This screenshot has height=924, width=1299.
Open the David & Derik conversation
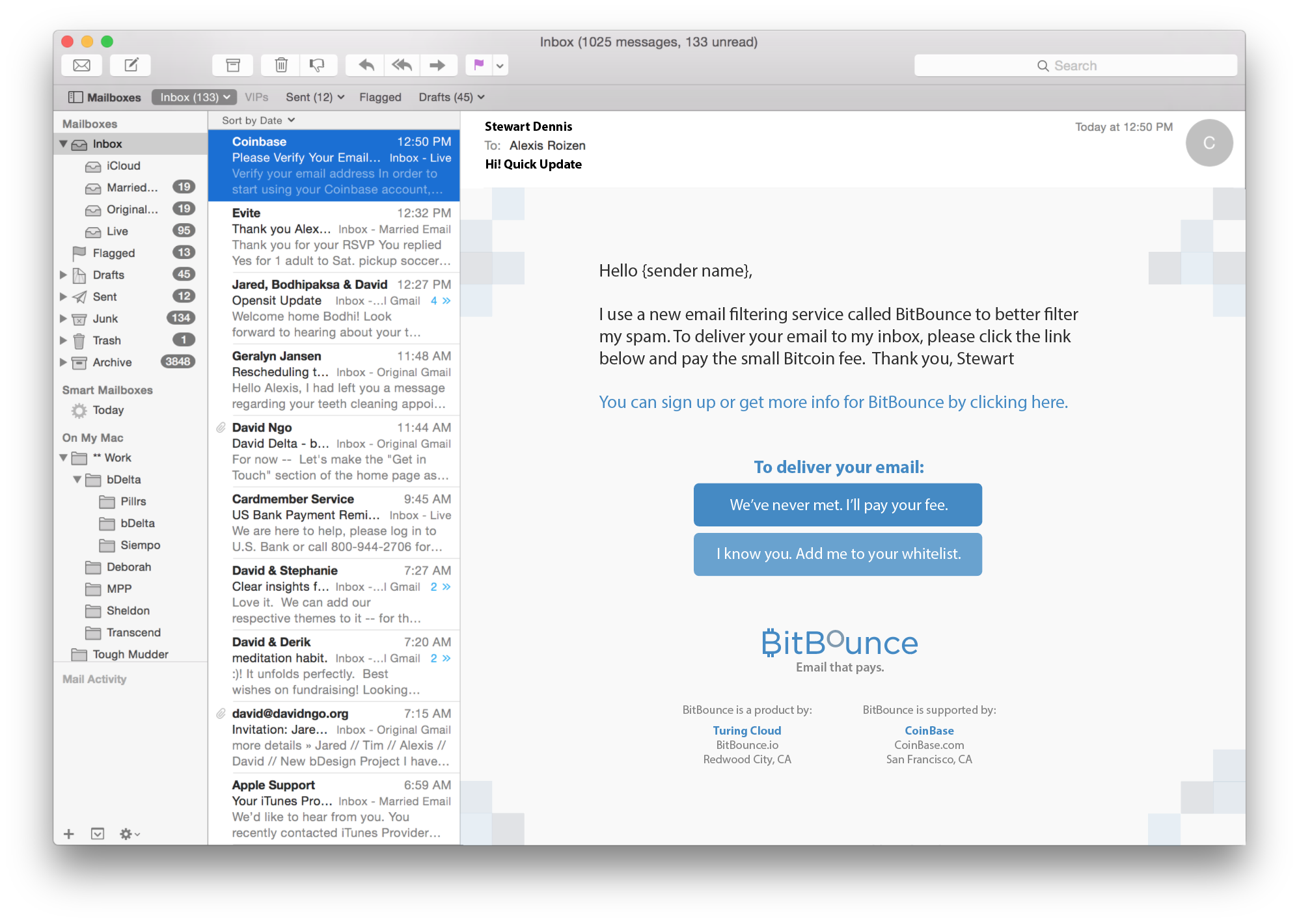click(335, 667)
